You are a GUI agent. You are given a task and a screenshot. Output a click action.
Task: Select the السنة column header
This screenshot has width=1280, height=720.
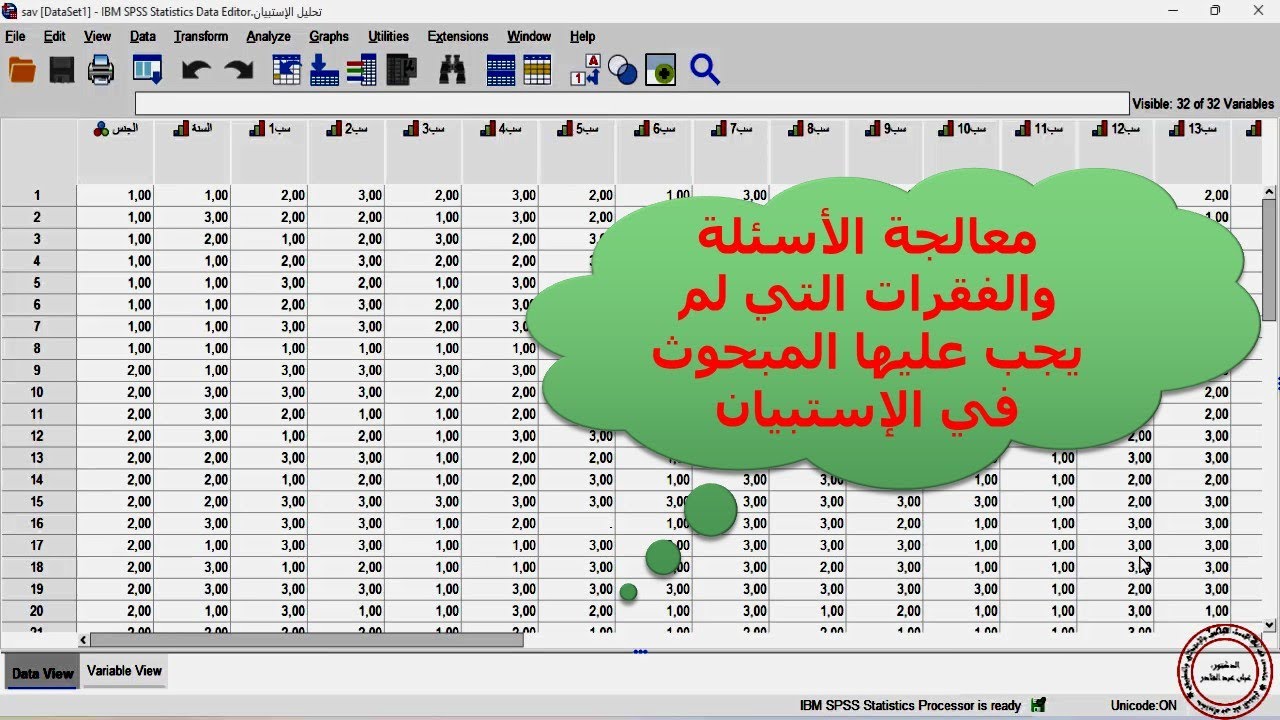[x=193, y=151]
